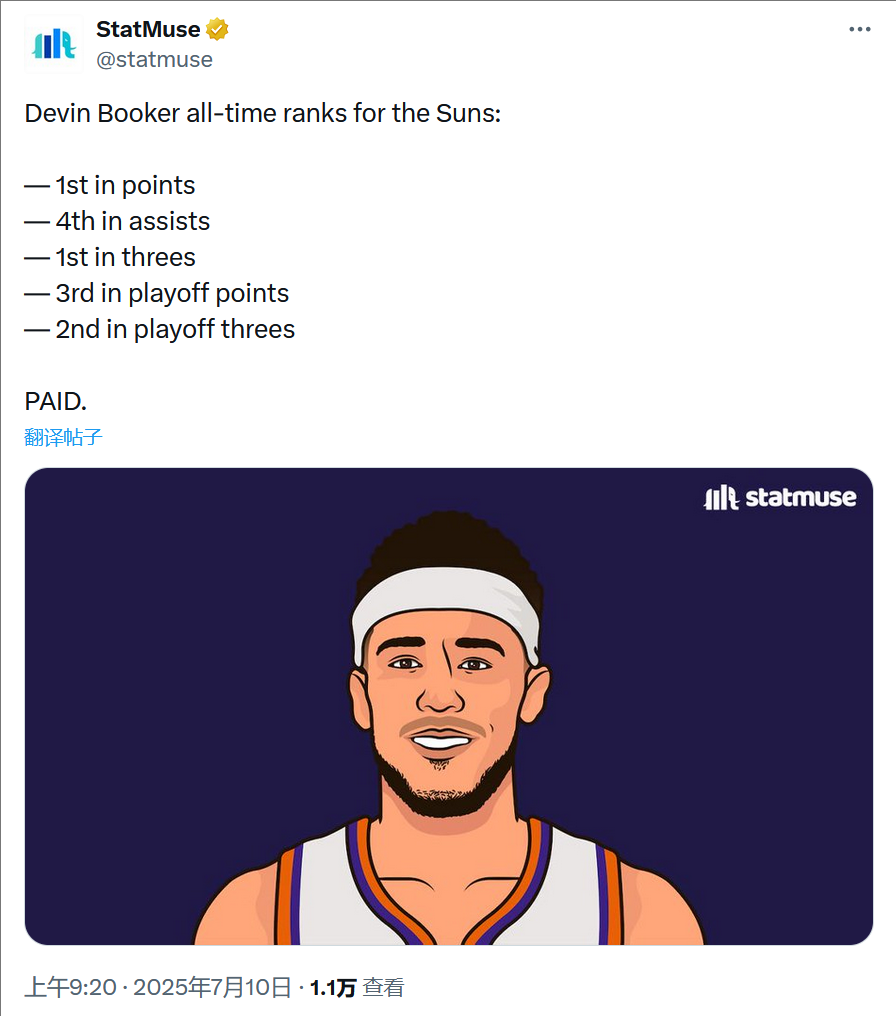Click the 2025年7月10日 date

(x=212, y=987)
